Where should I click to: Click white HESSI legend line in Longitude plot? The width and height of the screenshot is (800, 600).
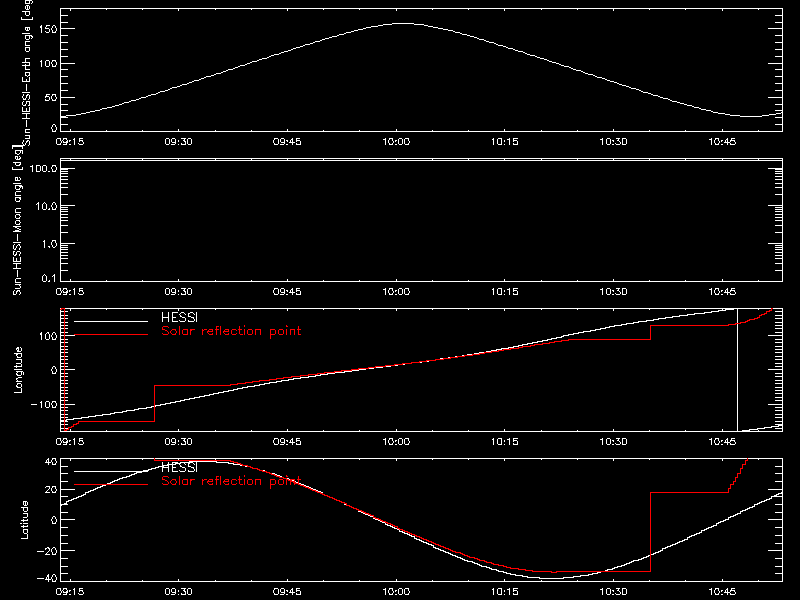pyautogui.click(x=111, y=321)
